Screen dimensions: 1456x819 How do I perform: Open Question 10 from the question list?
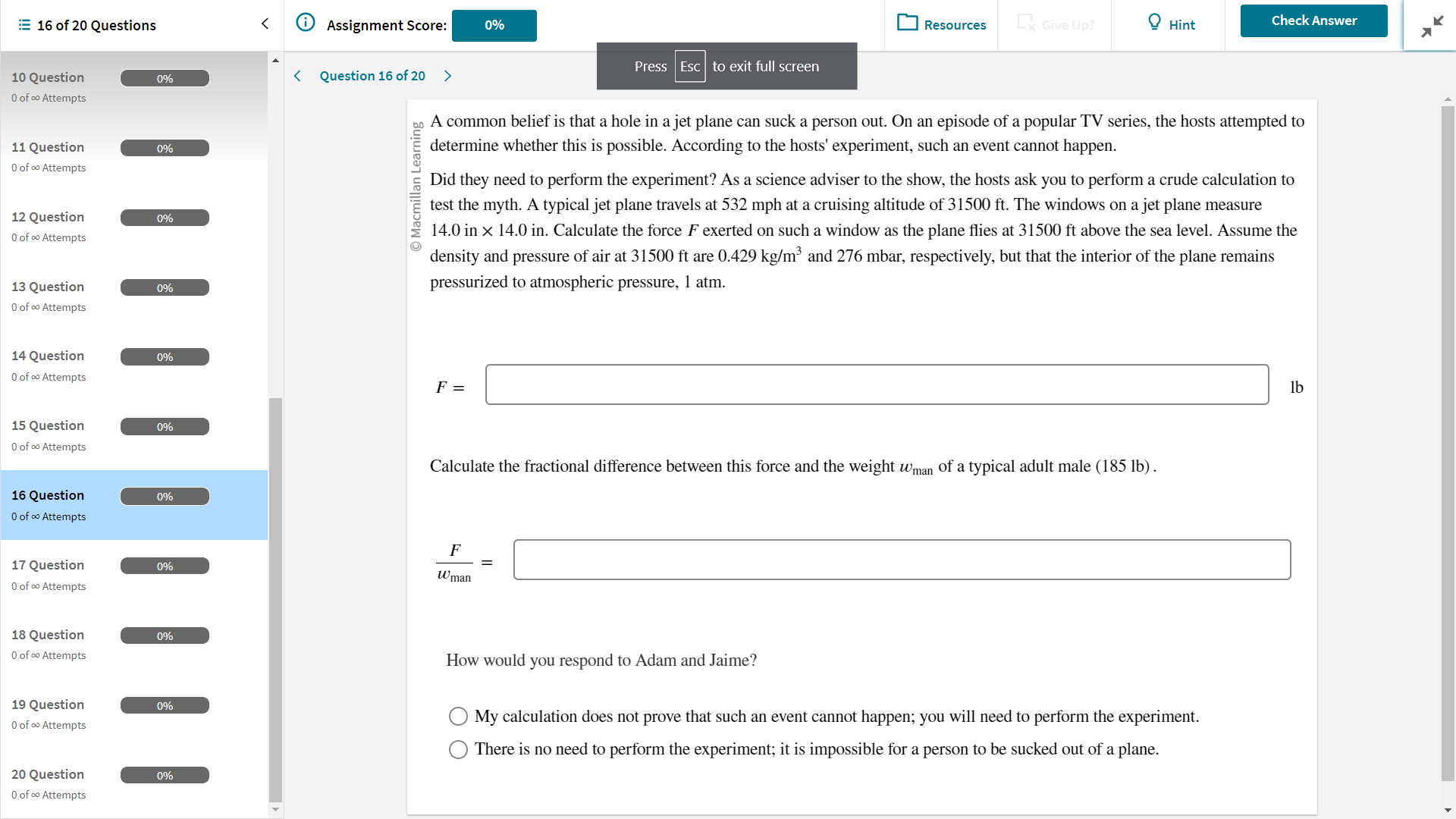click(48, 77)
